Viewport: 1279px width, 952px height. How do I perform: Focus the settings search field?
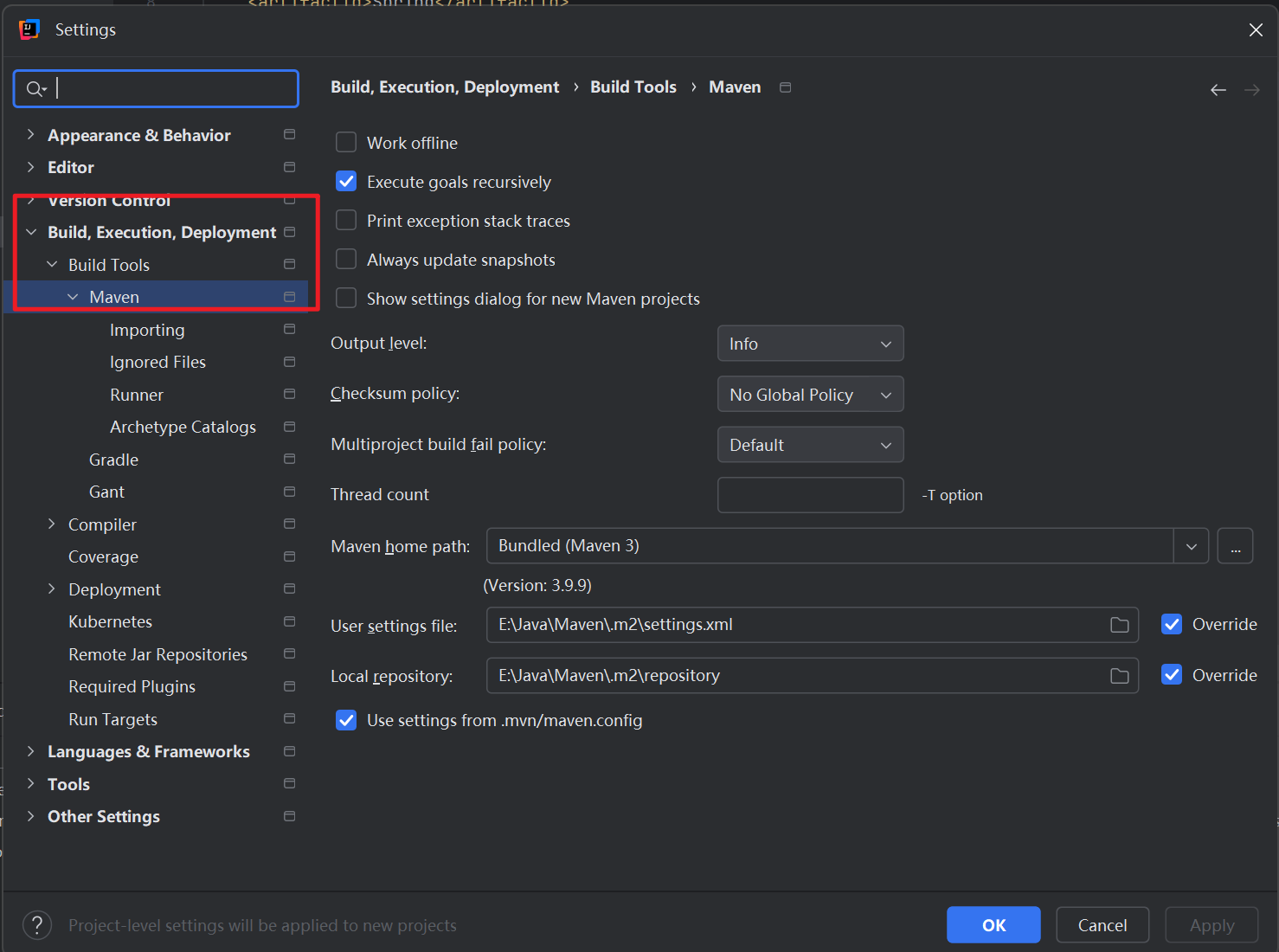click(x=156, y=88)
